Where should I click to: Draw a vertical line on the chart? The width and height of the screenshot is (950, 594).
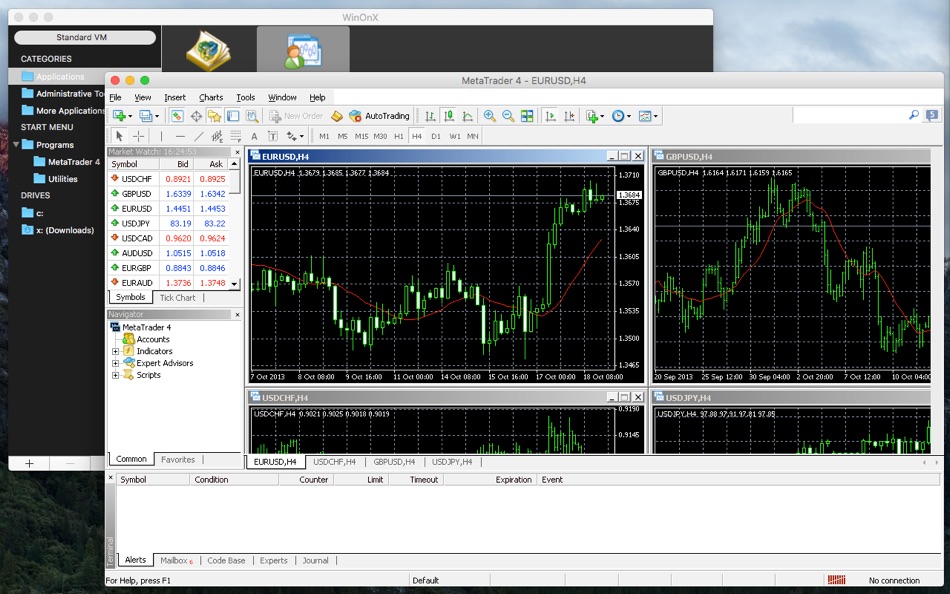coord(161,134)
